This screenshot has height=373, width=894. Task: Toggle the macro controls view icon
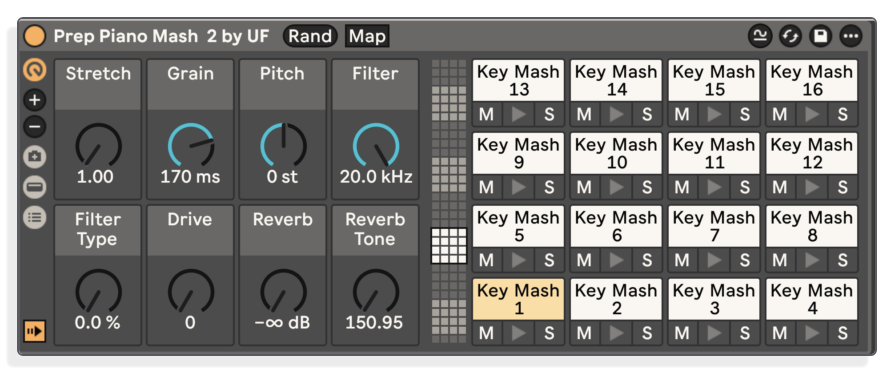[35, 70]
